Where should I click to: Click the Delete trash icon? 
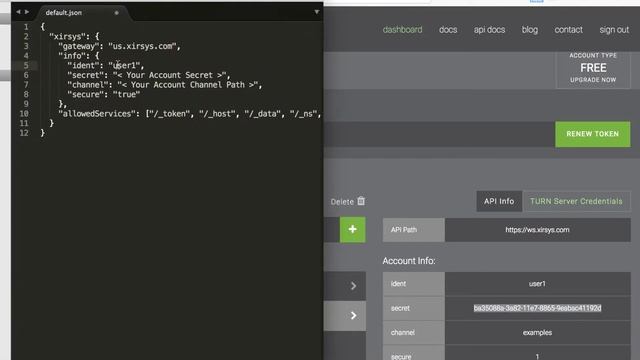click(361, 201)
